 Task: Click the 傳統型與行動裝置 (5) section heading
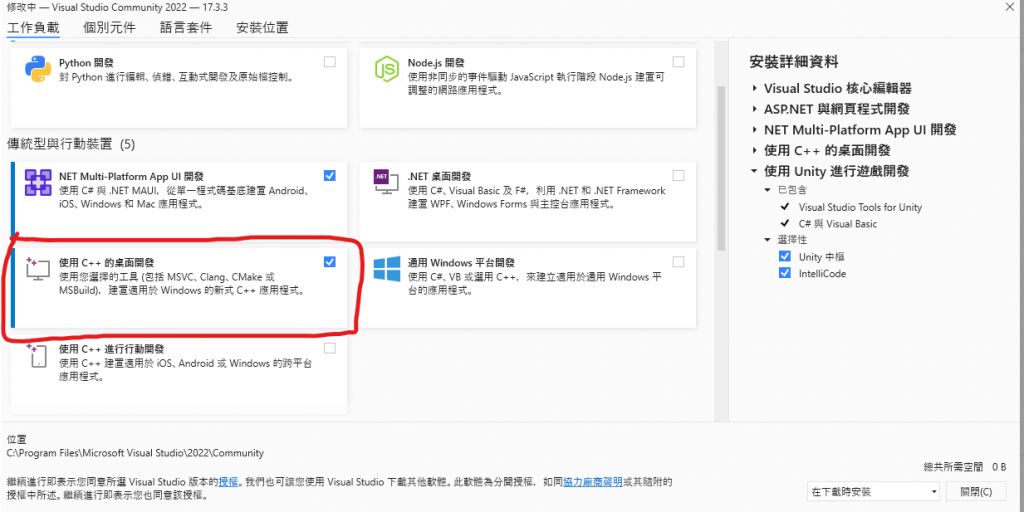click(x=71, y=144)
